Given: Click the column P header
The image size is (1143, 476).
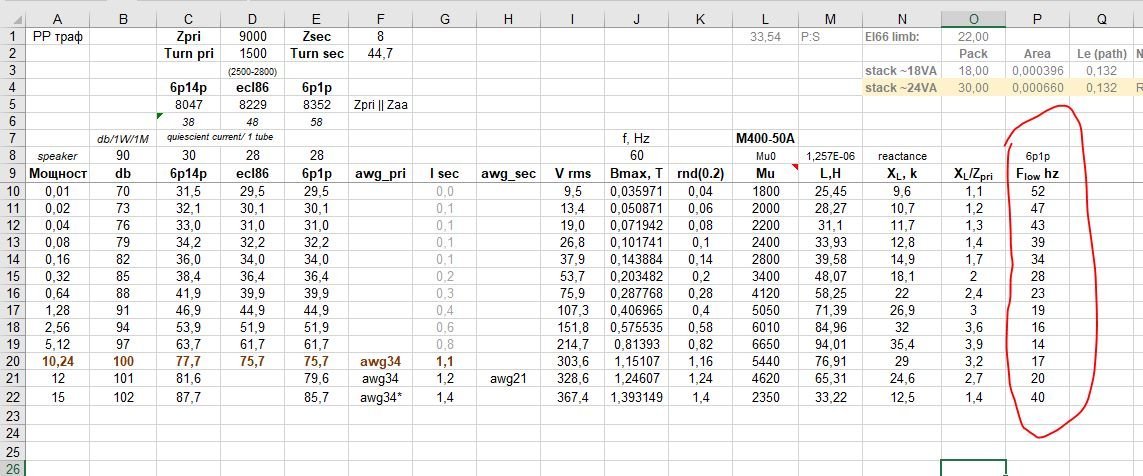Looking at the screenshot, I should 1036,19.
